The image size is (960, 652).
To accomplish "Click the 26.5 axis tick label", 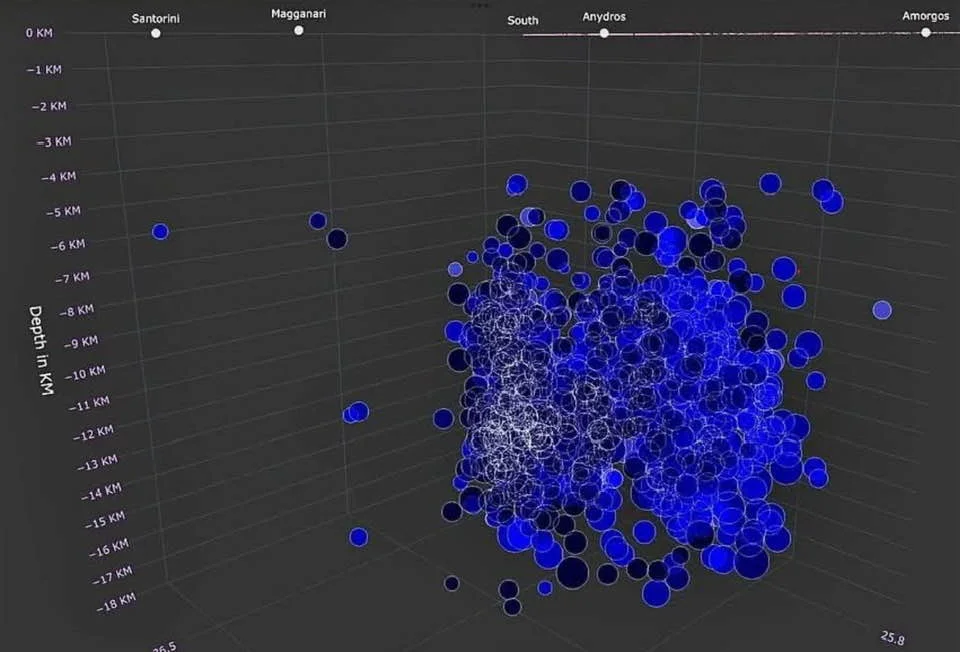I will click(165, 645).
